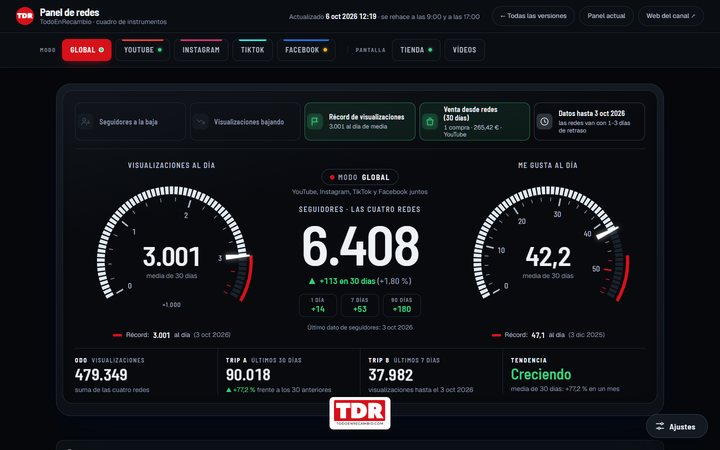Show the VÍDEOS screen
The width and height of the screenshot is (720, 450).
coord(464,50)
